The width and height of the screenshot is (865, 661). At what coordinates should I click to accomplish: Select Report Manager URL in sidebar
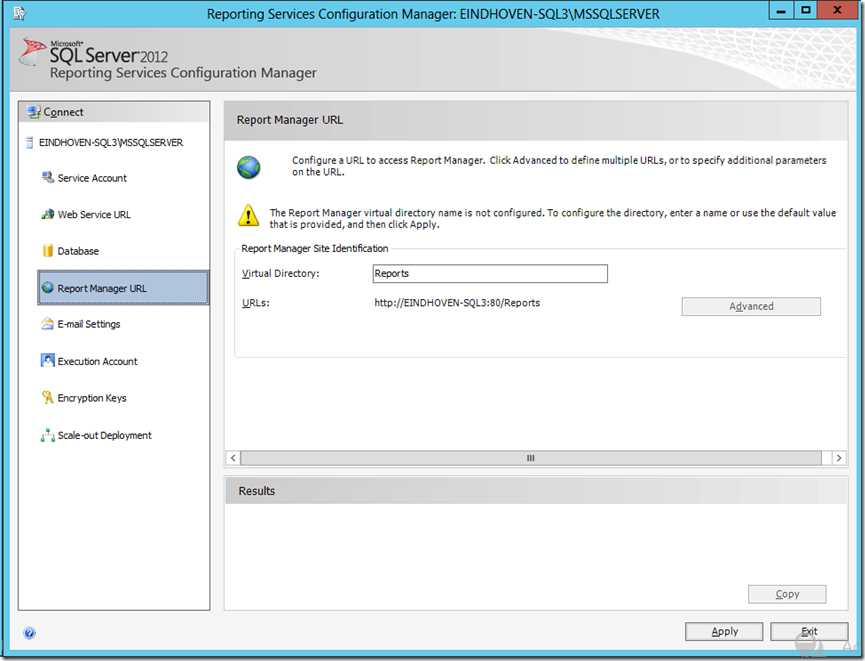point(123,287)
